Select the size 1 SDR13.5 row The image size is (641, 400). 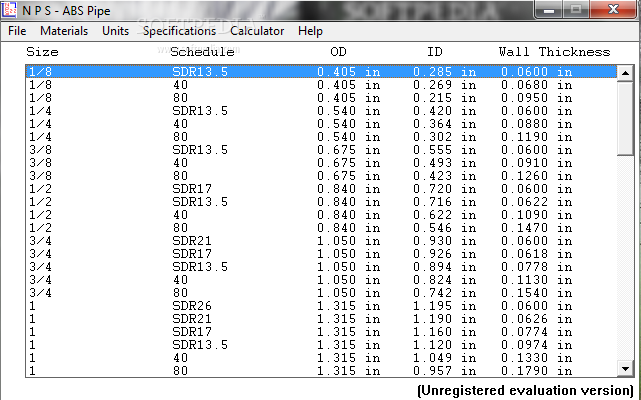tap(321, 345)
